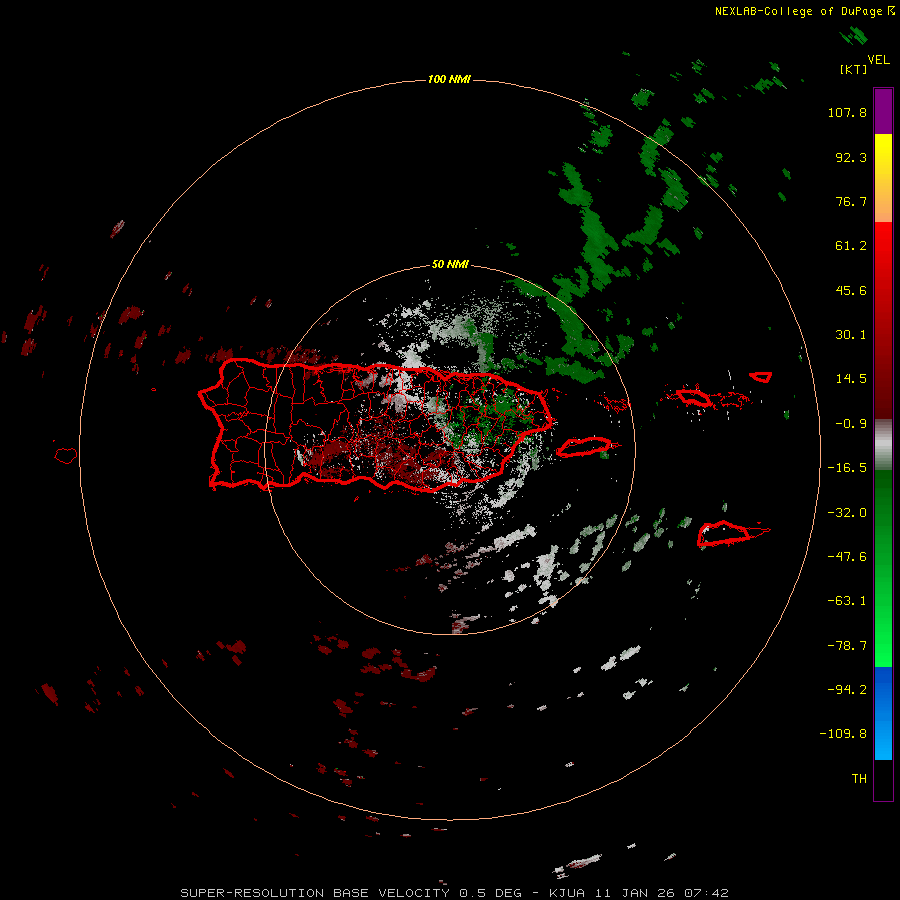Viewport: 900px width, 900px height.
Task: Pick the gray segment of the velocity scale
Action: (x=883, y=445)
